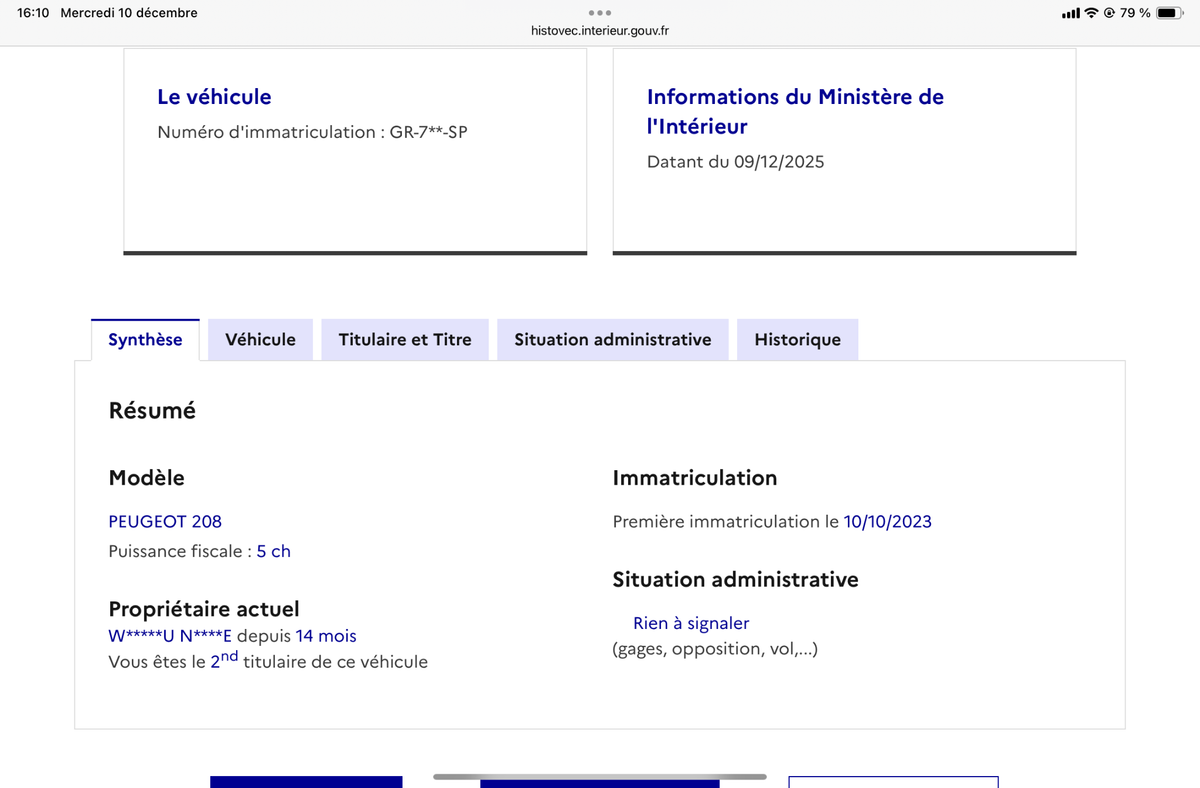The width and height of the screenshot is (1200, 788).
Task: Click the Rien à signaler status
Action: (x=690, y=623)
